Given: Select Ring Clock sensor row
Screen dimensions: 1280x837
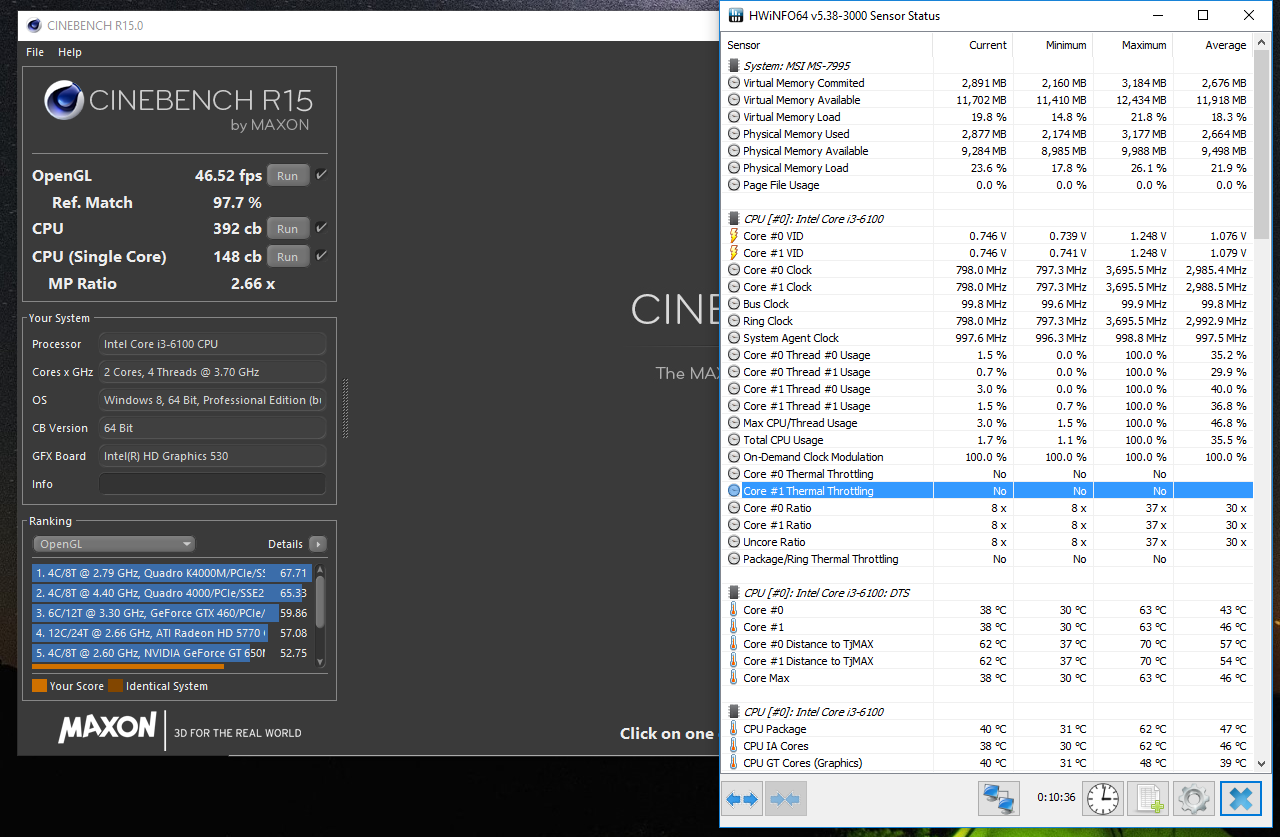Looking at the screenshot, I should point(987,321).
